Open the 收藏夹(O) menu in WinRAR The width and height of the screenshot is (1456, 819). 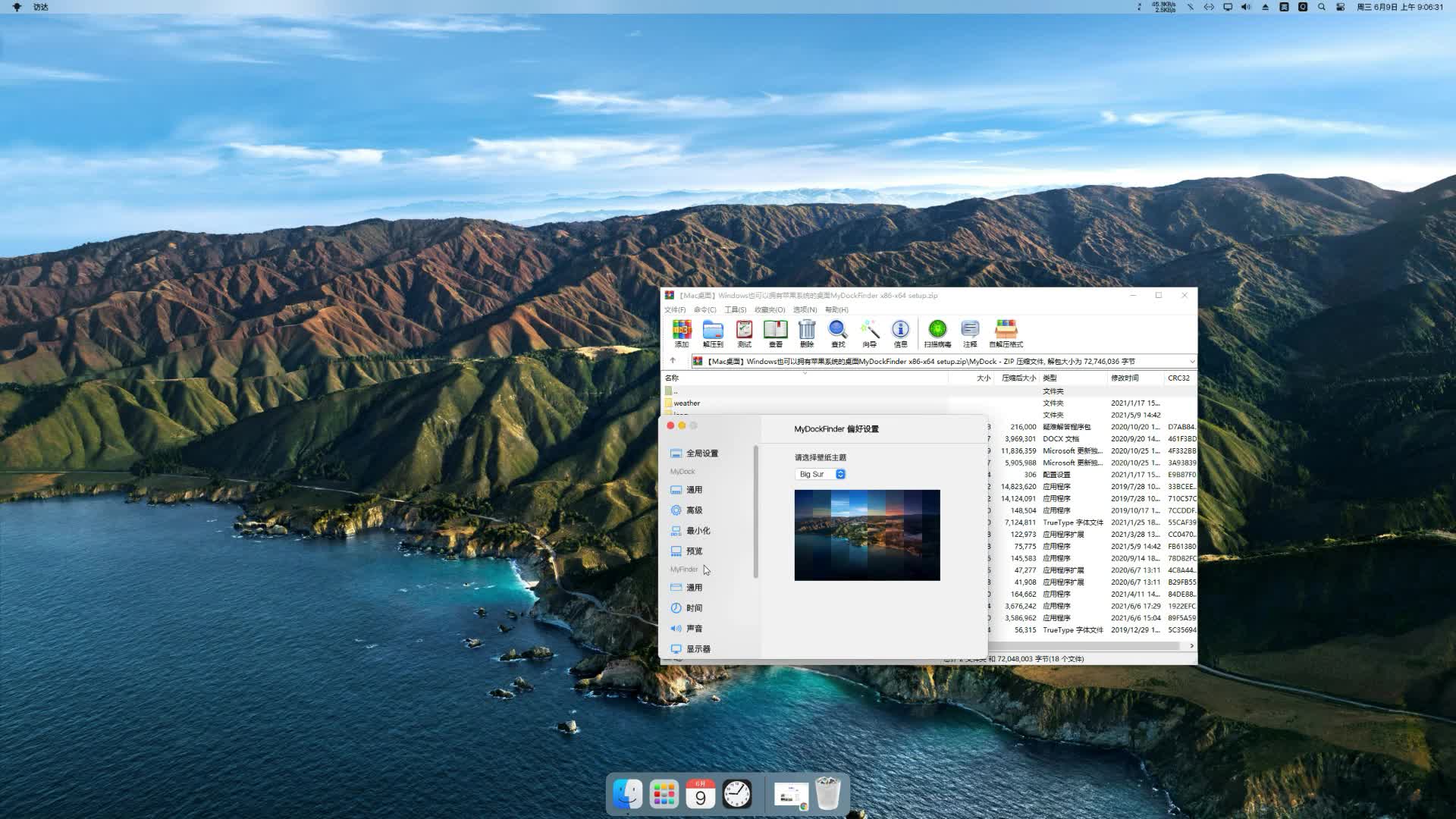[x=770, y=309]
